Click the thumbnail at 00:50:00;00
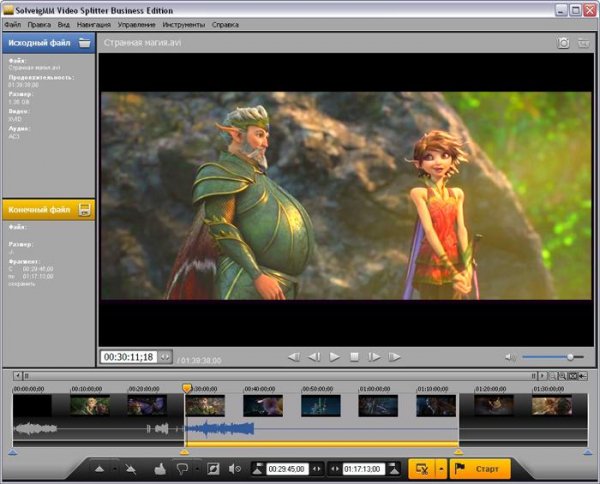 321,406
